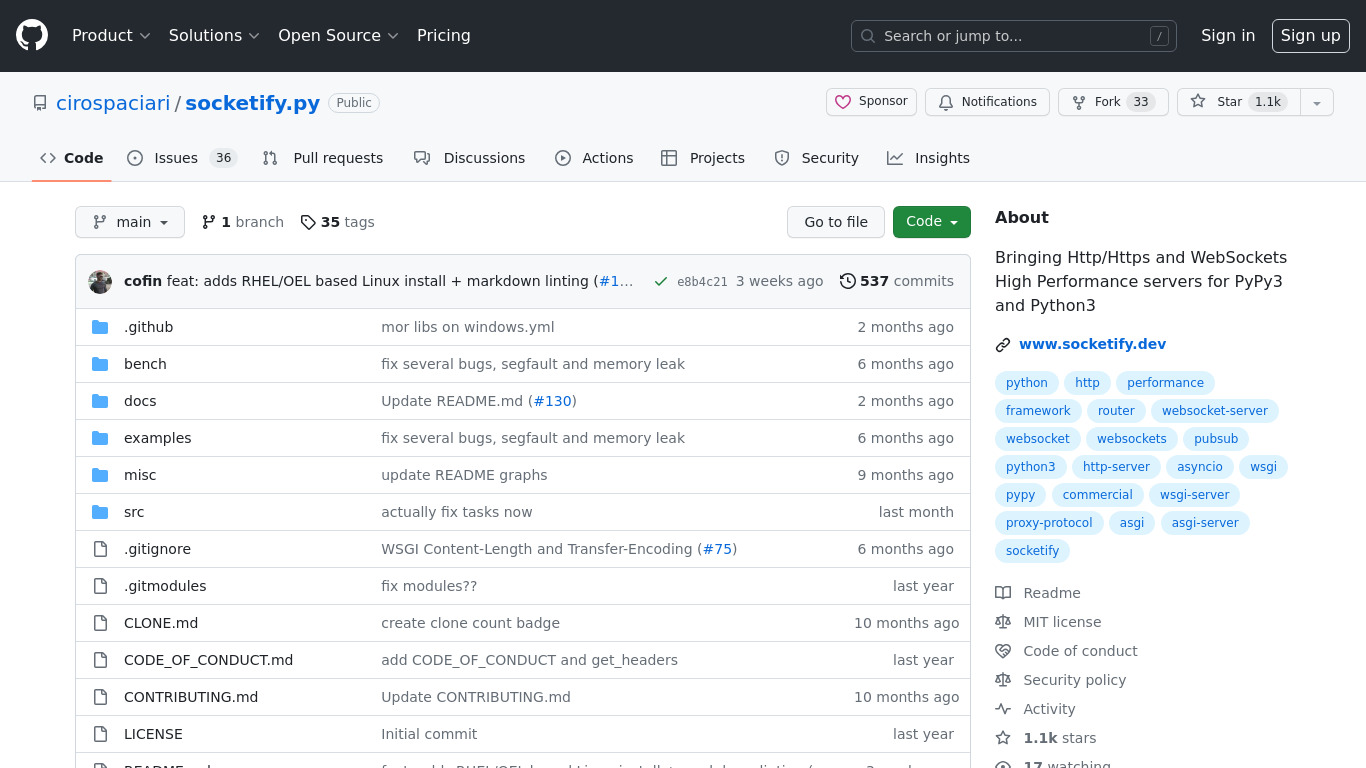The width and height of the screenshot is (1366, 768).
Task: Open the .gitmodules file
Action: click(165, 586)
